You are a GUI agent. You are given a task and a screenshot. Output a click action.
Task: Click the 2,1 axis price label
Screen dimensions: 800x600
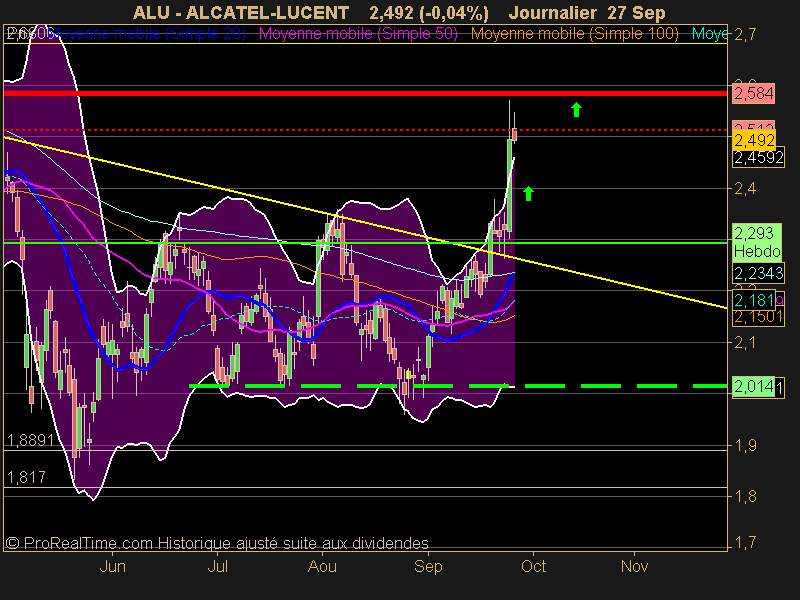tap(745, 343)
